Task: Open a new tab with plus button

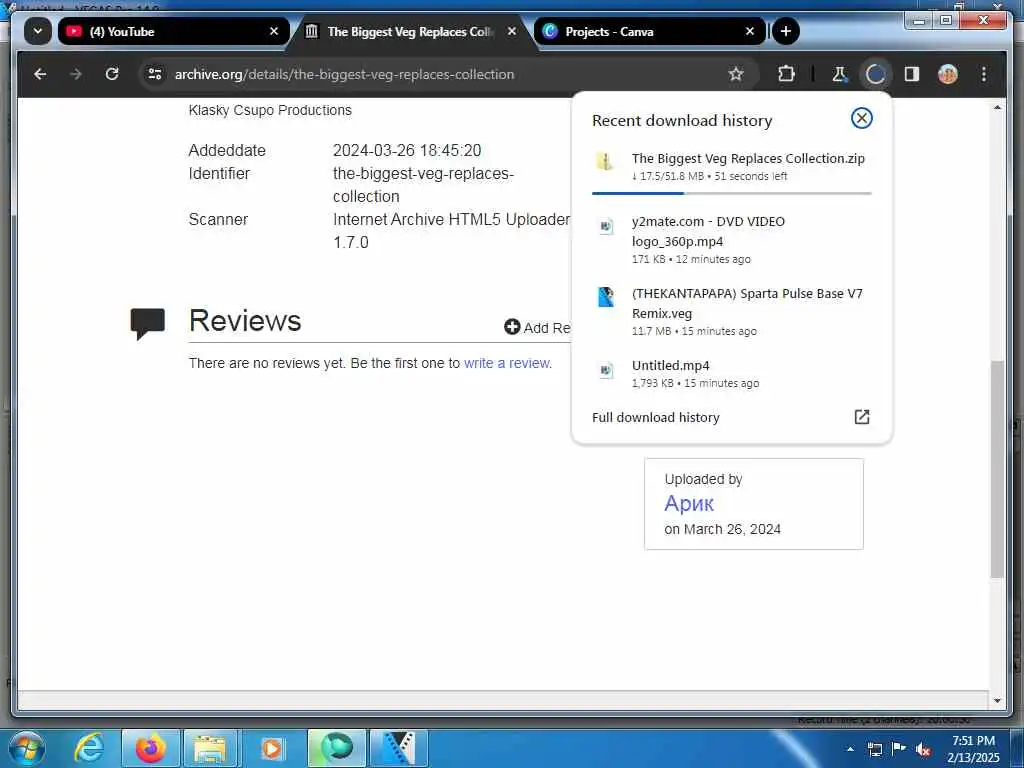Action: coord(786,31)
